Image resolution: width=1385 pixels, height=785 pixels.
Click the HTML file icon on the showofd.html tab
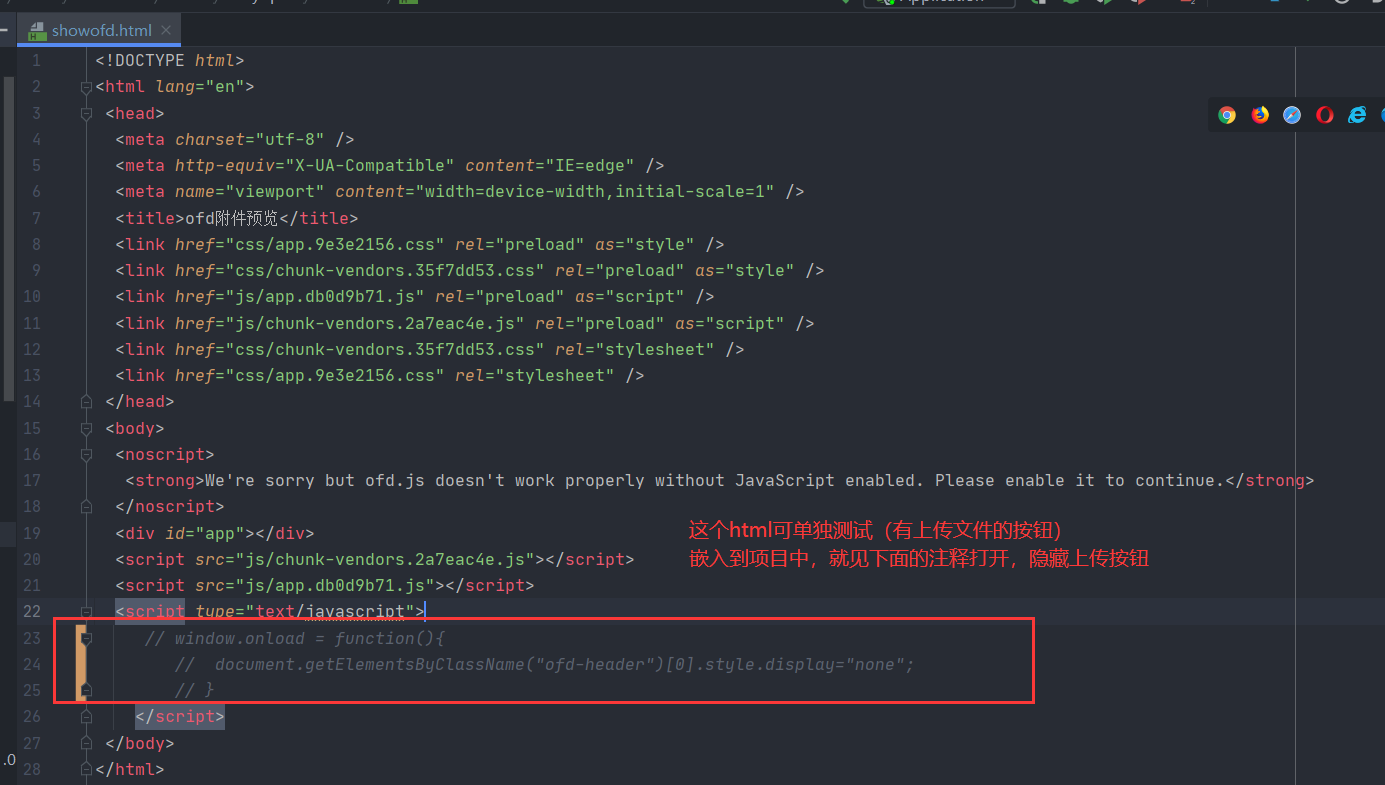(37, 30)
